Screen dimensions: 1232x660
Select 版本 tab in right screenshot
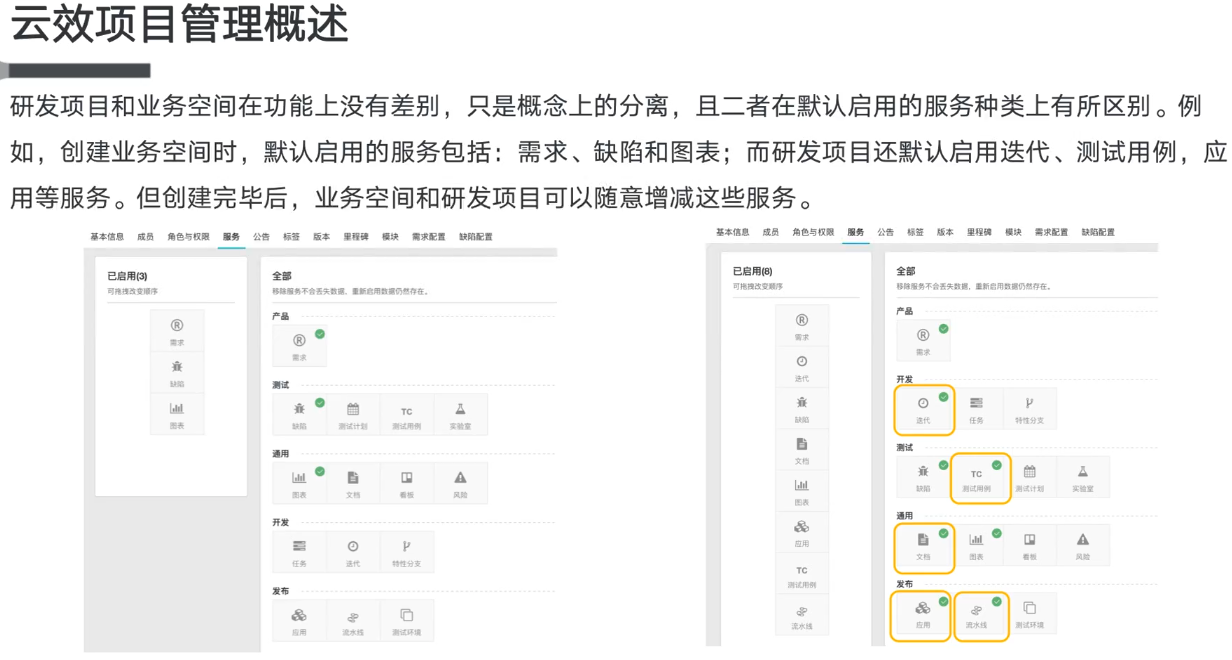point(945,232)
